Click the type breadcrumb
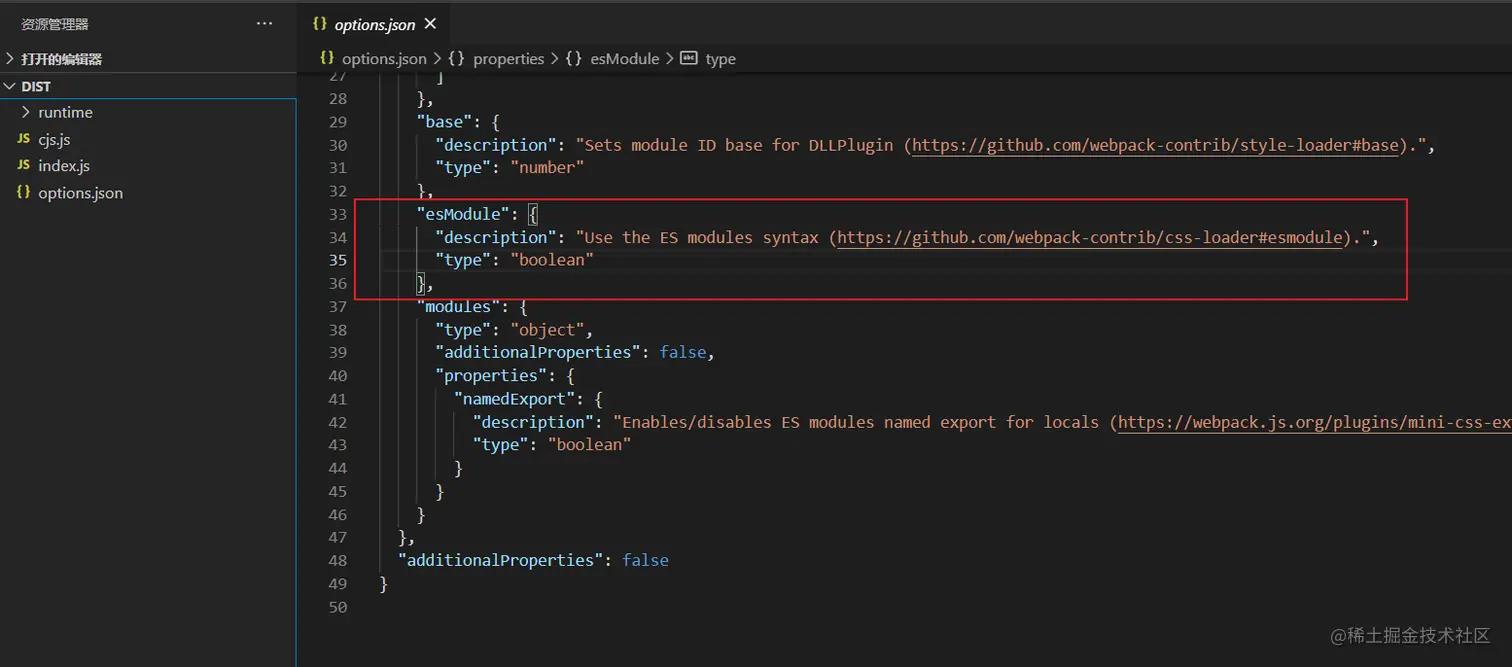 pyautogui.click(x=720, y=59)
